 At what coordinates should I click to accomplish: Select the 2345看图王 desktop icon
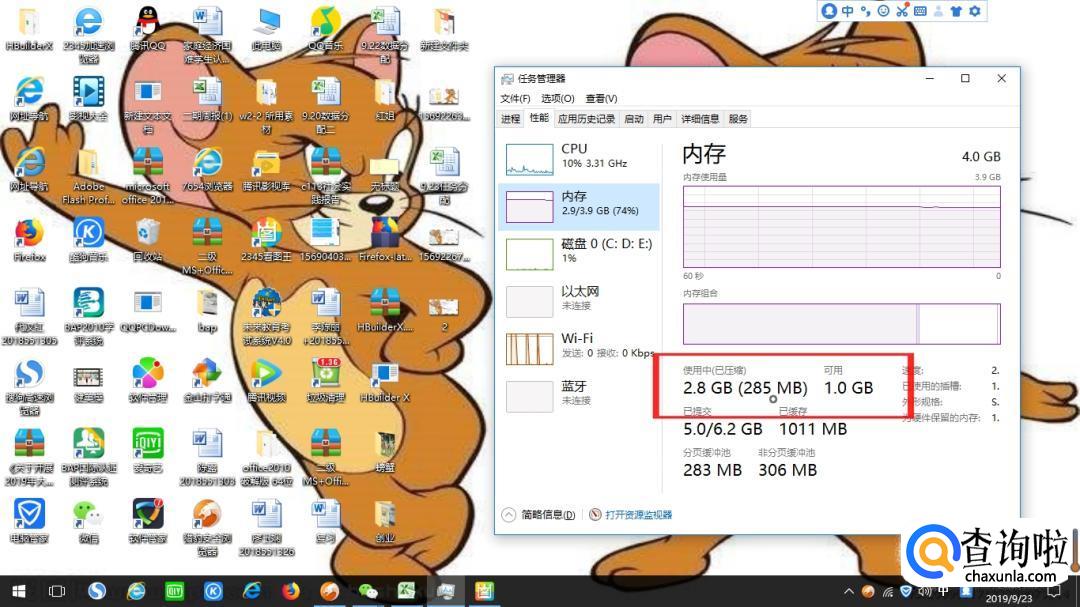click(266, 240)
